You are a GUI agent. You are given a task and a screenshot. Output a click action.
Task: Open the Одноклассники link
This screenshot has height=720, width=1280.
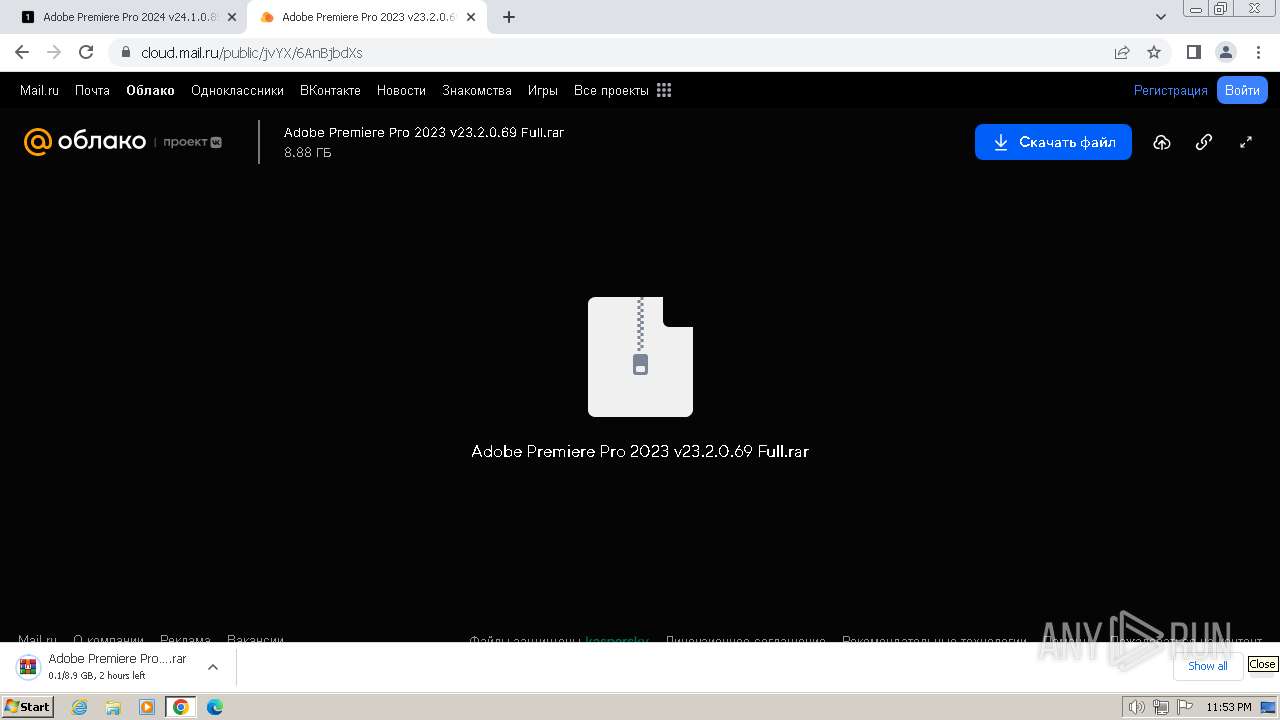coord(237,90)
